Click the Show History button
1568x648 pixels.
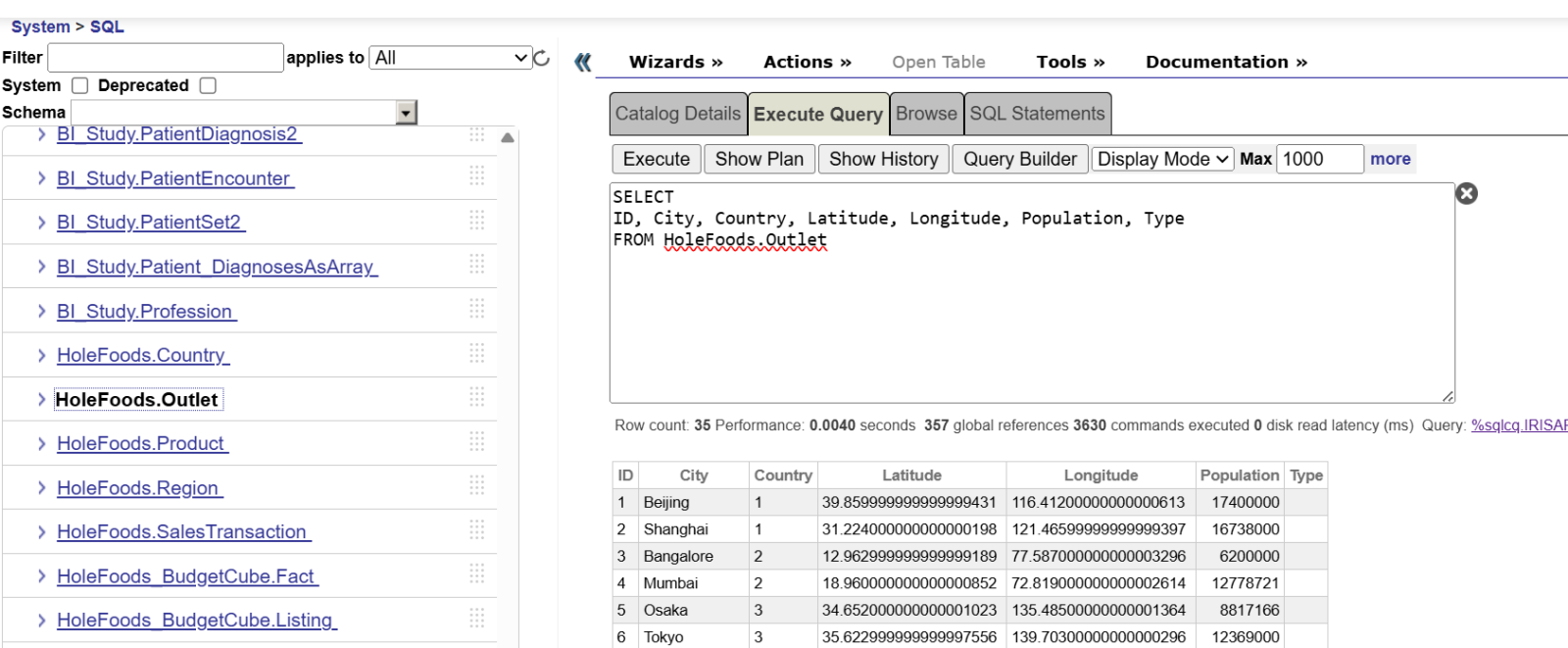click(x=883, y=159)
